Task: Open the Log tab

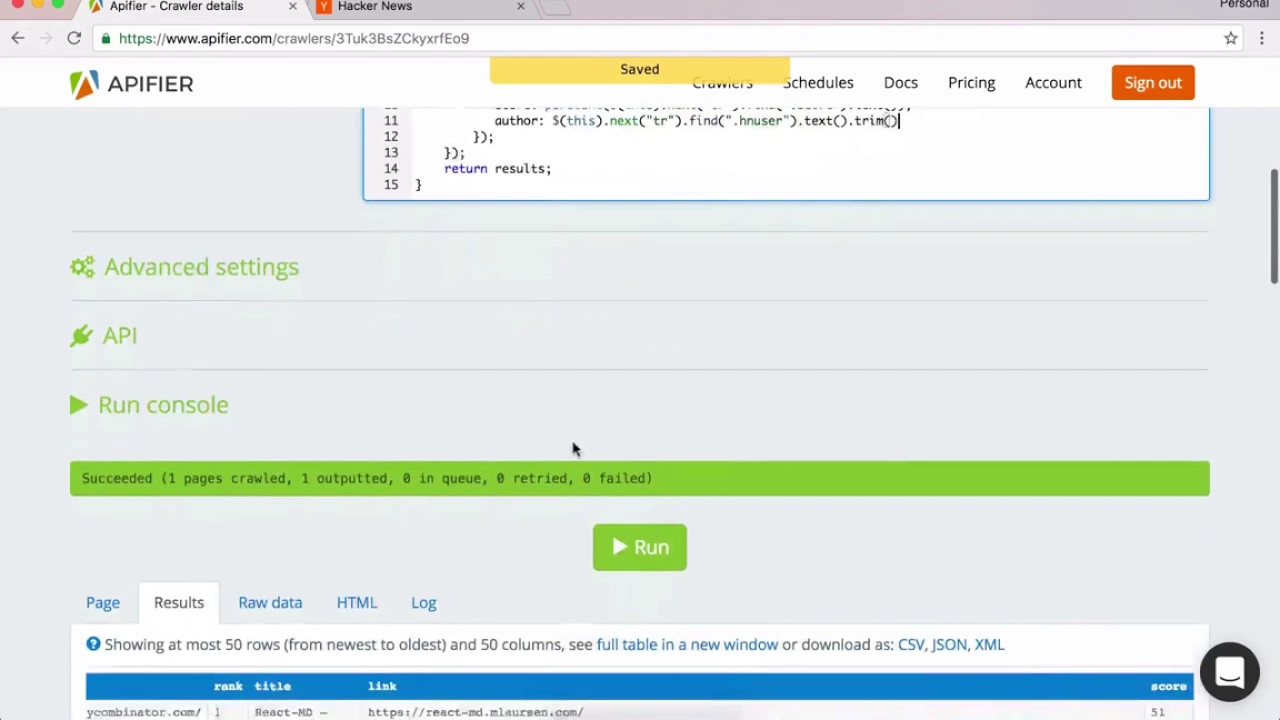Action: point(424,602)
